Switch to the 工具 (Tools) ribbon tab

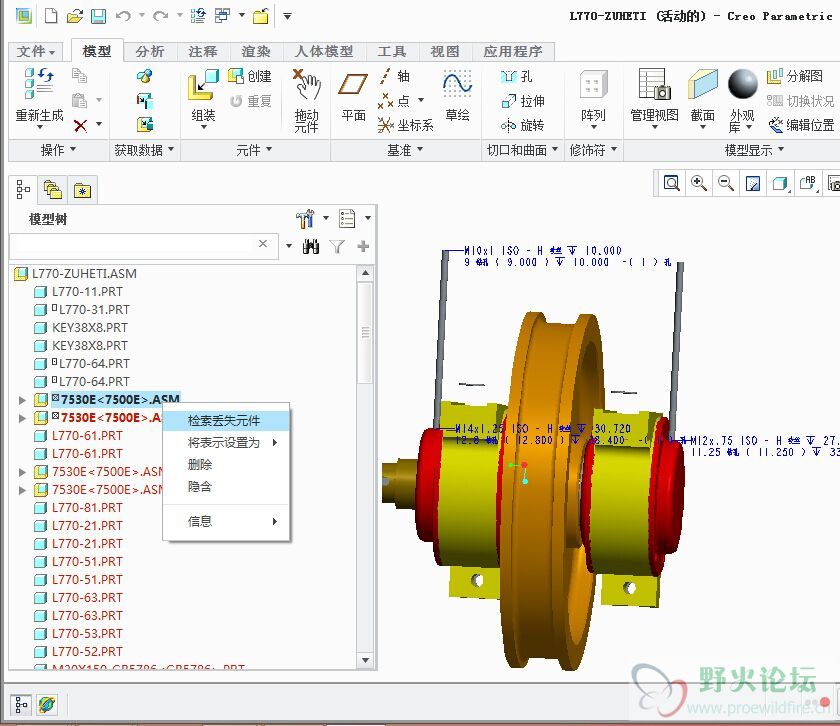(392, 51)
